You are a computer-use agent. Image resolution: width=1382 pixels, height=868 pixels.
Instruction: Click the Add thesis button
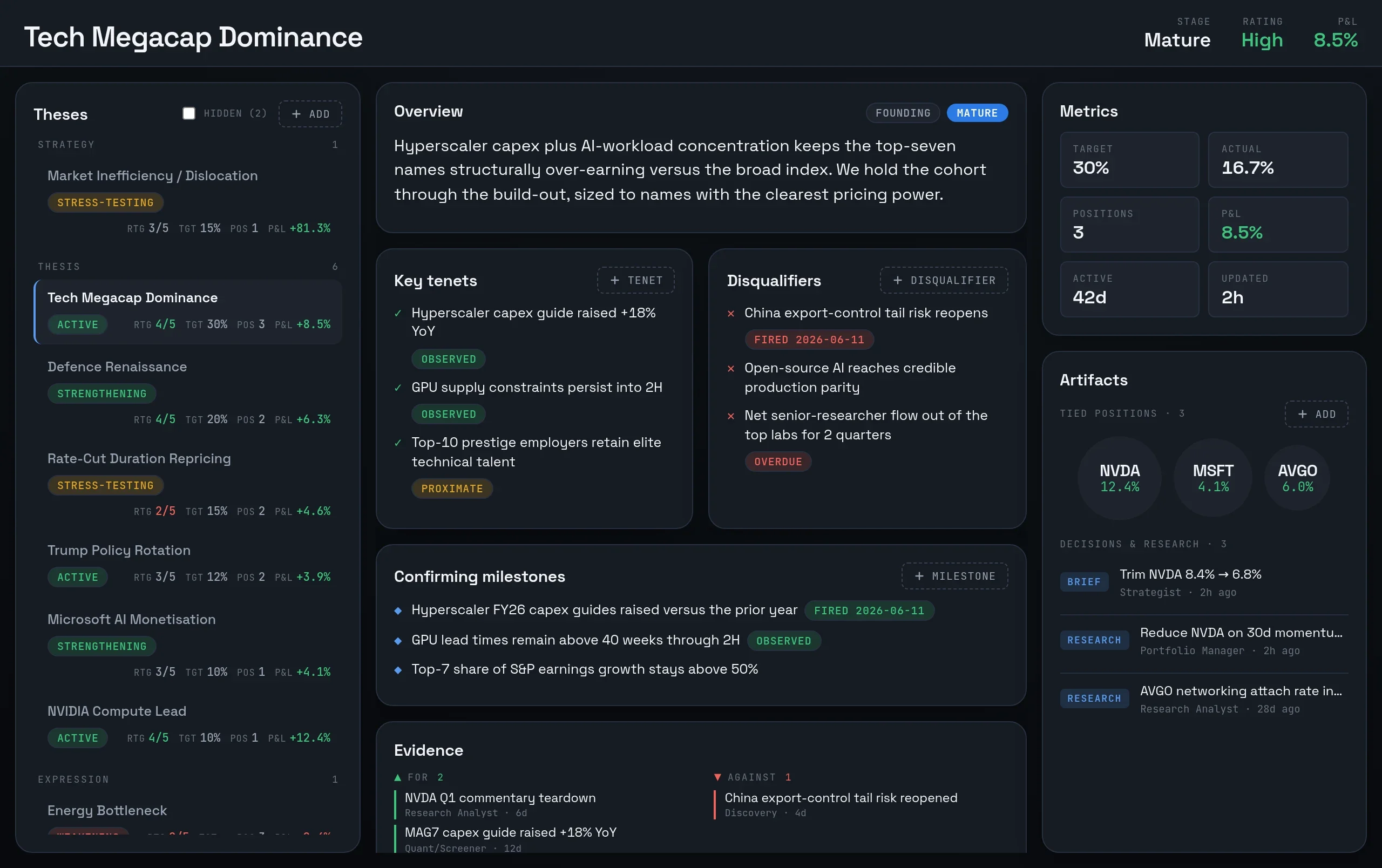(x=310, y=113)
